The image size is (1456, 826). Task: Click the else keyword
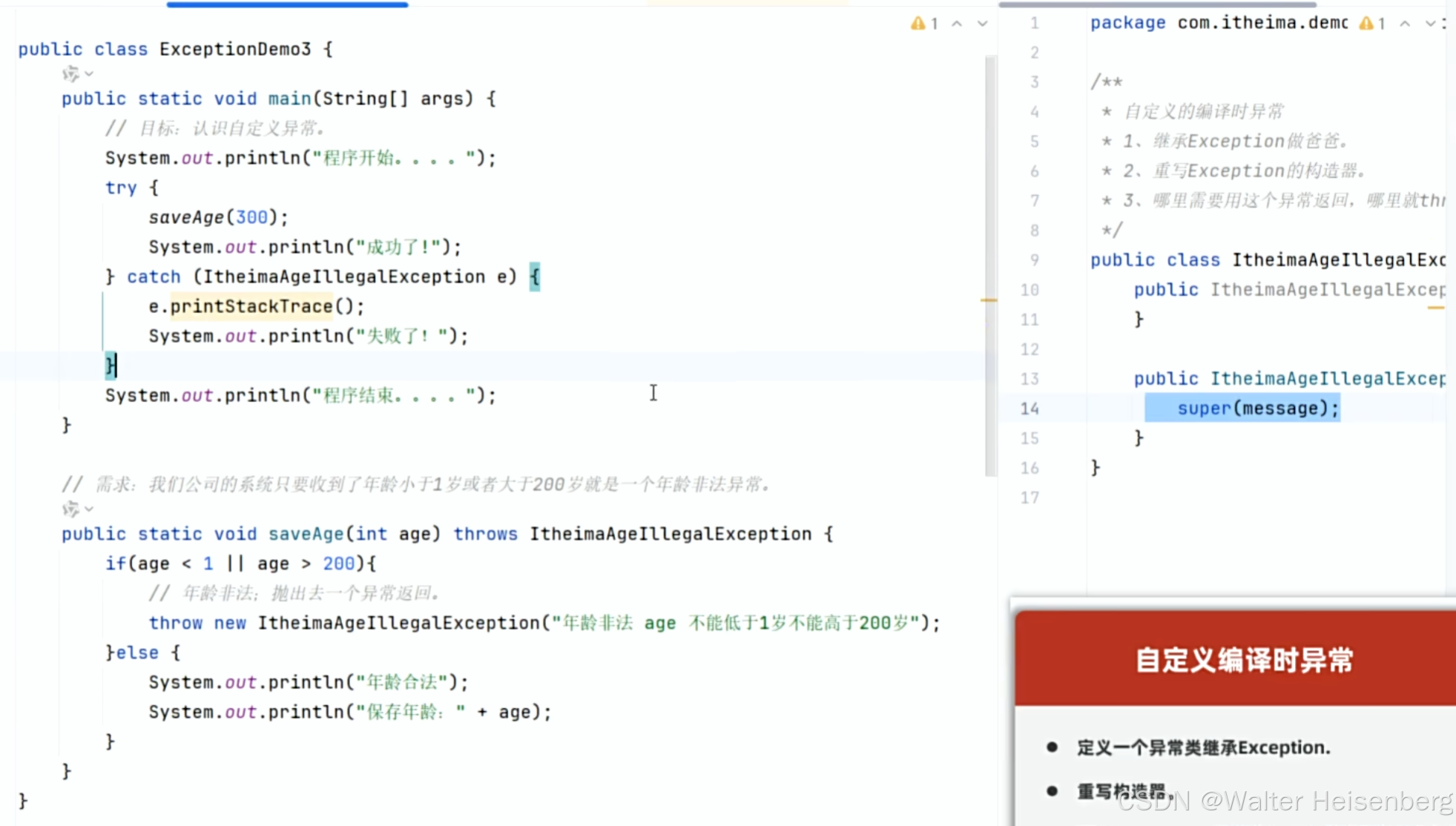tap(138, 652)
